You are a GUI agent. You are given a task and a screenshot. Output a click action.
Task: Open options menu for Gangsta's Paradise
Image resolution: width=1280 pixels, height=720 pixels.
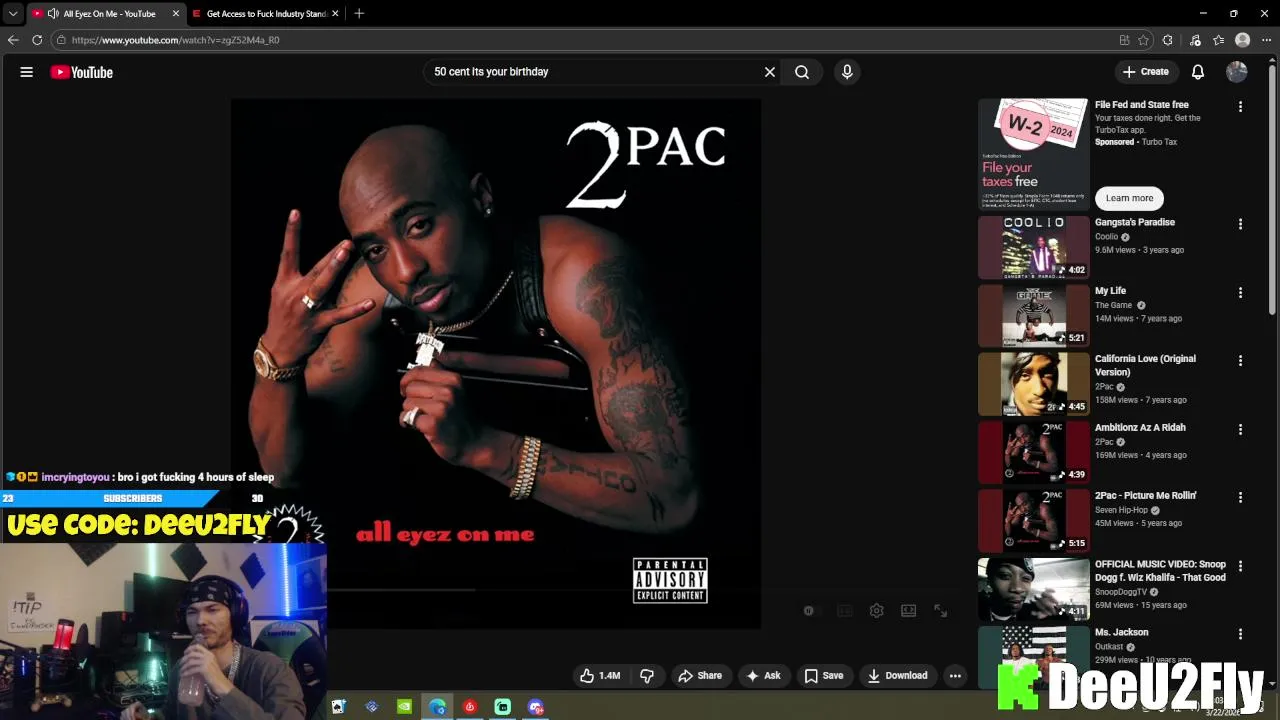1240,224
